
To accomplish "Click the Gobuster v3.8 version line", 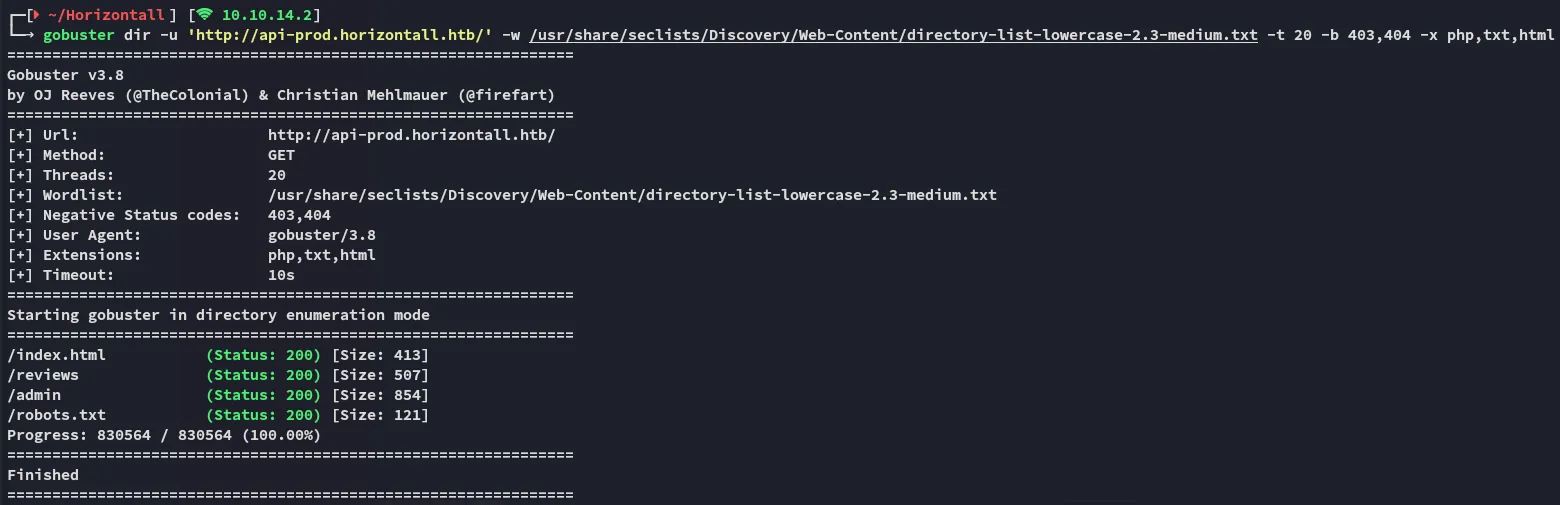I will click(65, 75).
